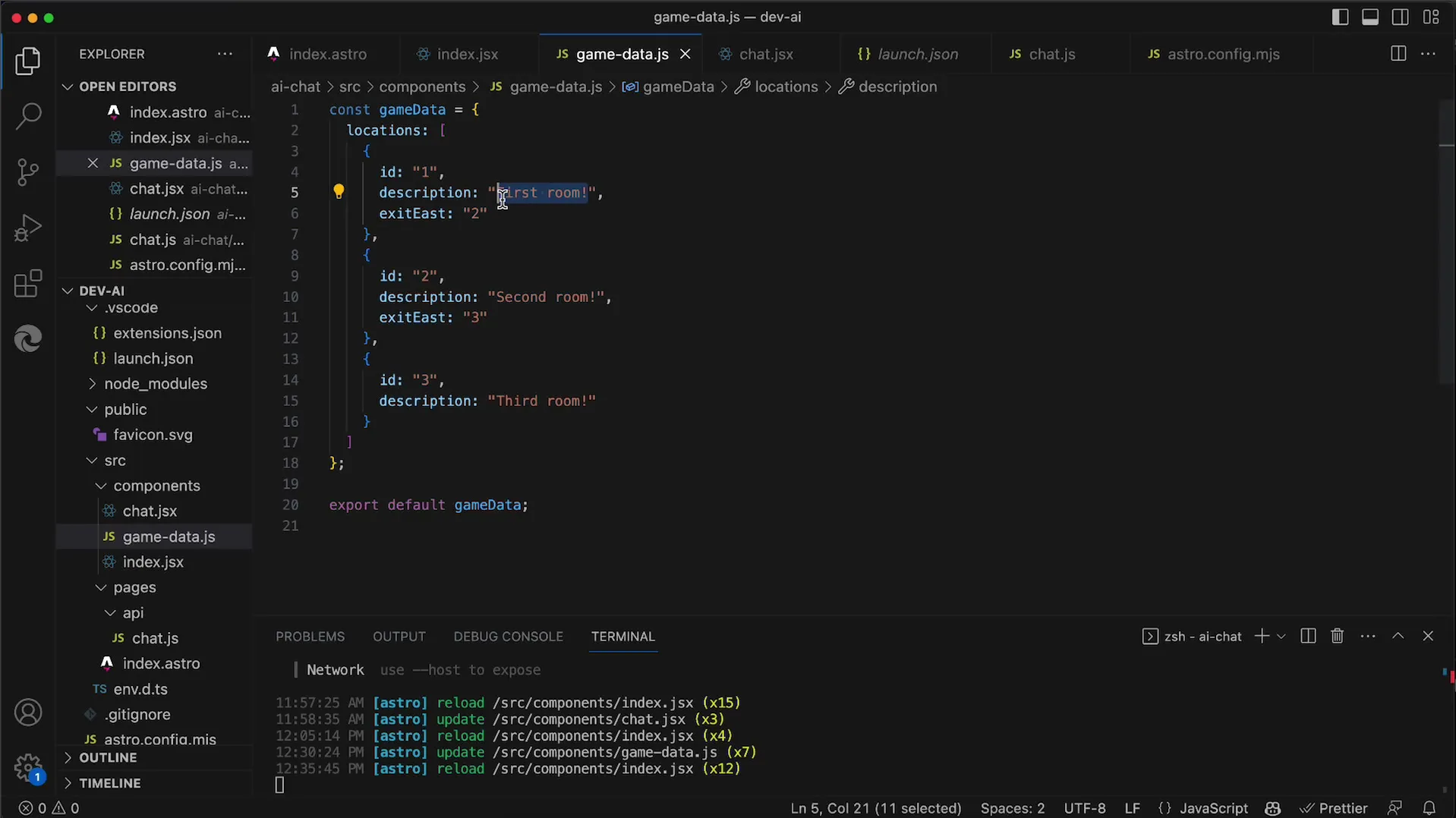Toggle primary side bar visibility
Viewport: 1456px width, 818px height.
pyautogui.click(x=1340, y=17)
